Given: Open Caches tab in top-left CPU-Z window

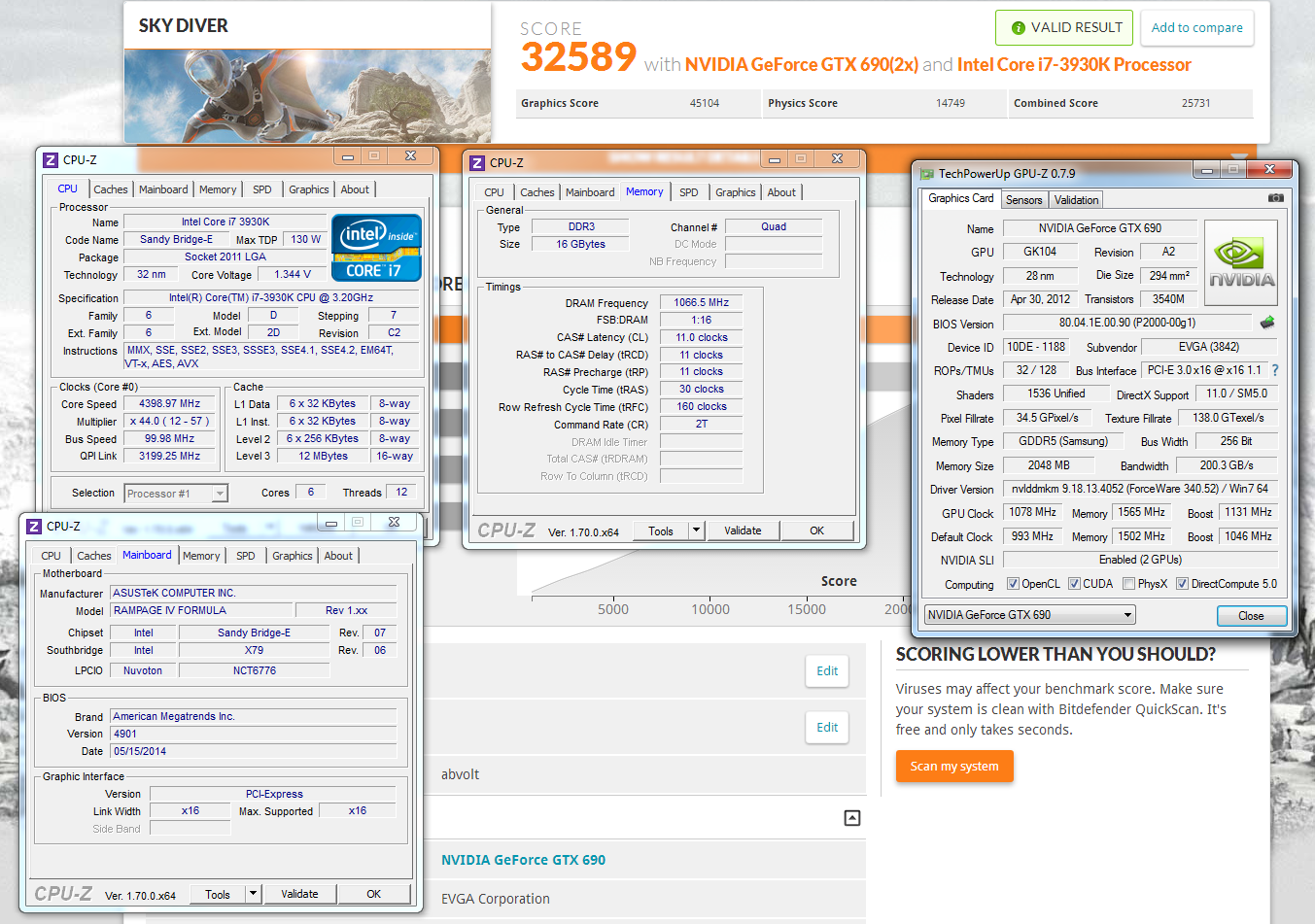Looking at the screenshot, I should (x=110, y=189).
